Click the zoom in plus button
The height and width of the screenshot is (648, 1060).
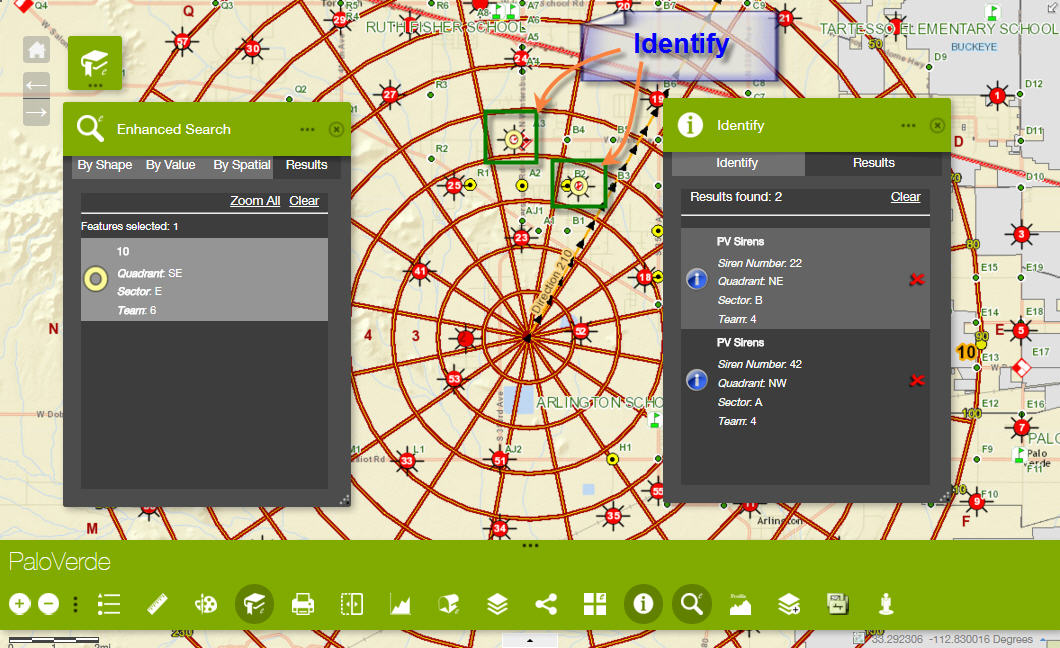[20, 603]
